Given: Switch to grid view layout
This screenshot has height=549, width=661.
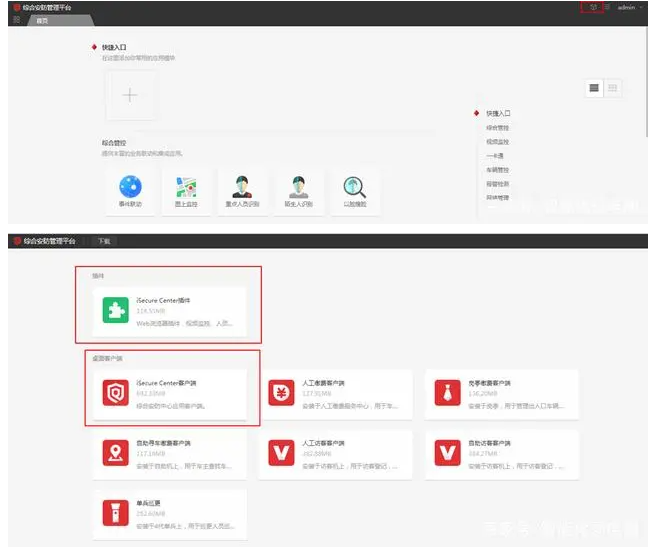Looking at the screenshot, I should point(612,88).
